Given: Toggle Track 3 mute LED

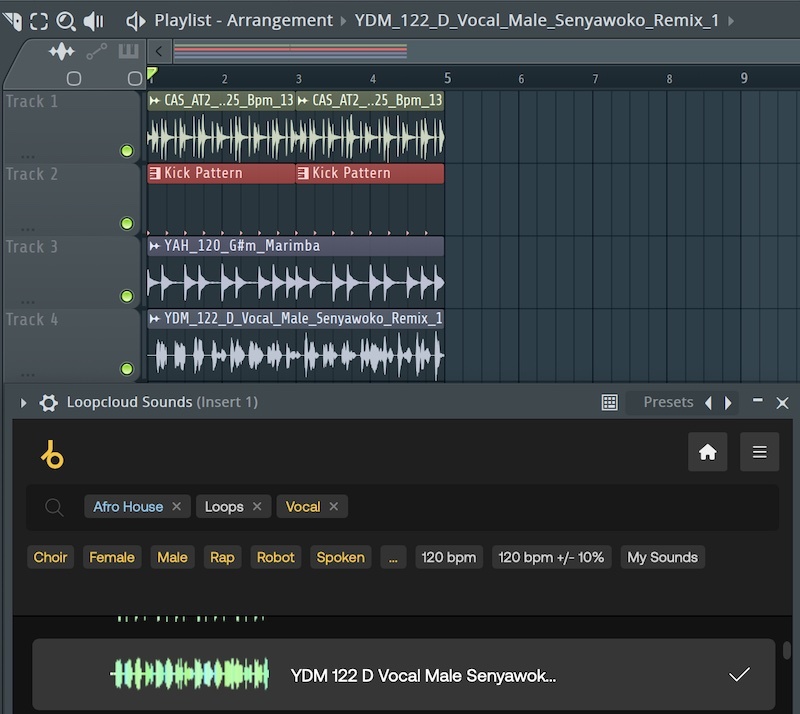Looking at the screenshot, I should tap(127, 296).
